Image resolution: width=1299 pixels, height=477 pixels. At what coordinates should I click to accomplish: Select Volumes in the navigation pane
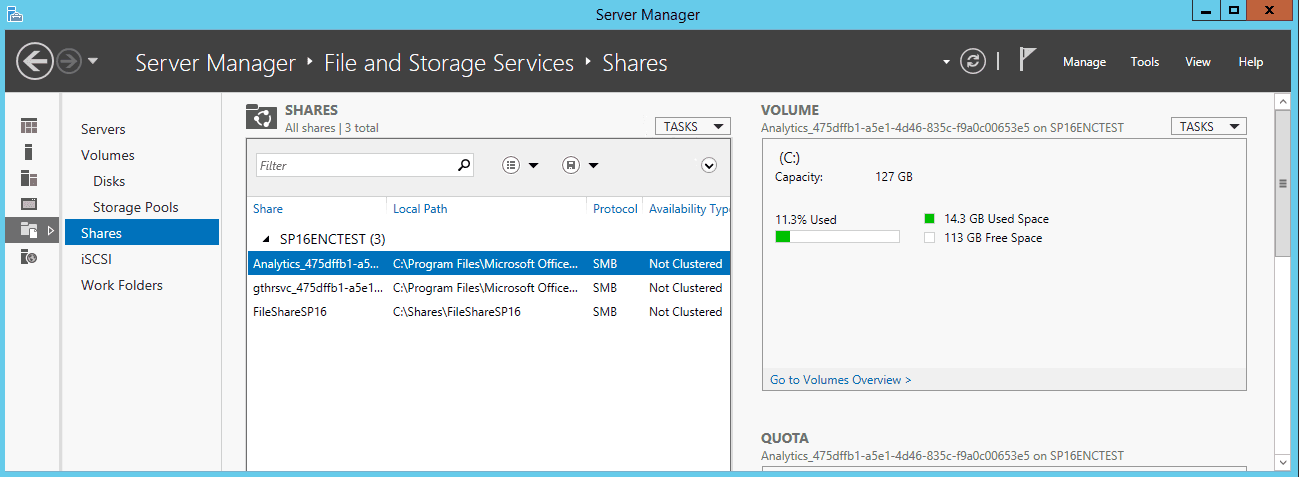tap(108, 155)
